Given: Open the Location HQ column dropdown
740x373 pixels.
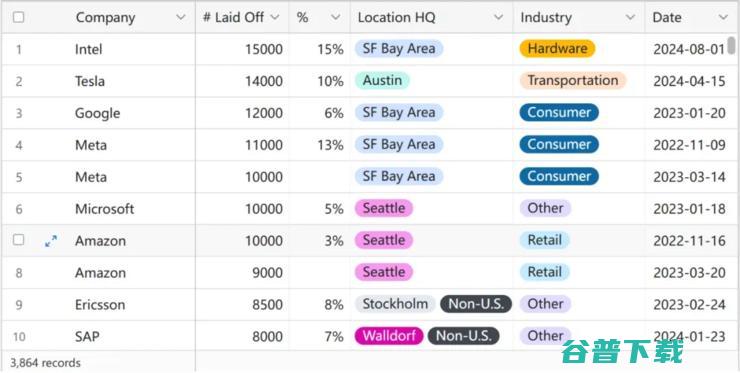Looking at the screenshot, I should coord(498,18).
